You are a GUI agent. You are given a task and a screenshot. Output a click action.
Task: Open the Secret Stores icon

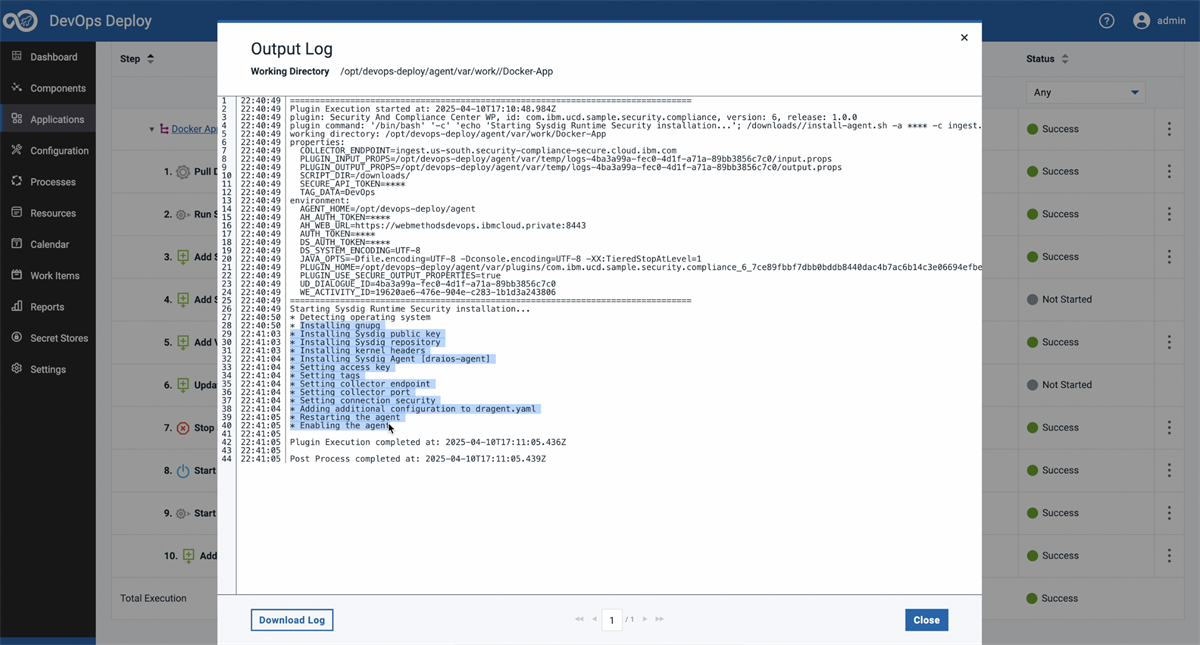pyautogui.click(x=17, y=338)
